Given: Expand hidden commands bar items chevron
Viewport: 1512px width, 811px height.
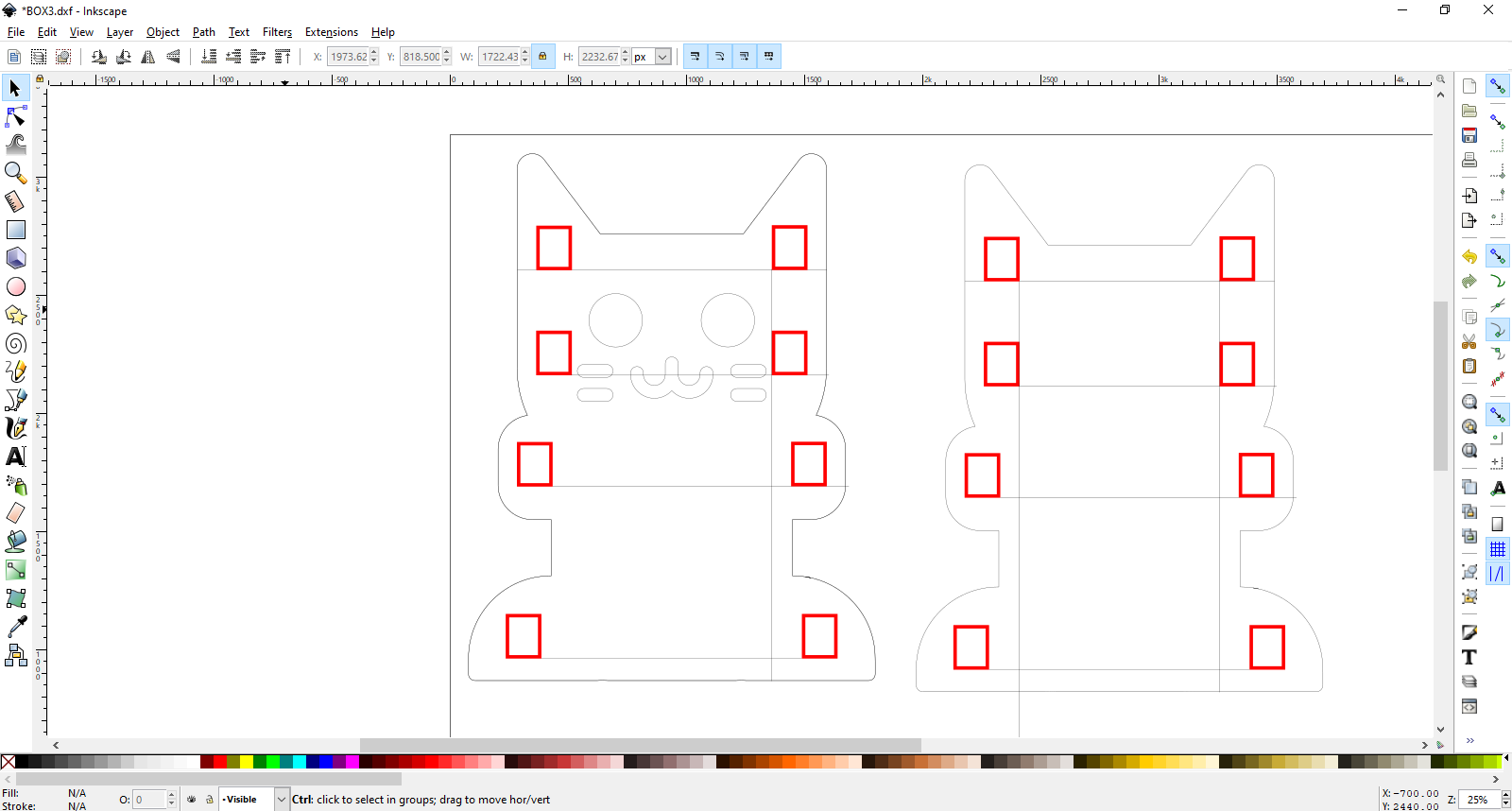Looking at the screenshot, I should (1470, 740).
